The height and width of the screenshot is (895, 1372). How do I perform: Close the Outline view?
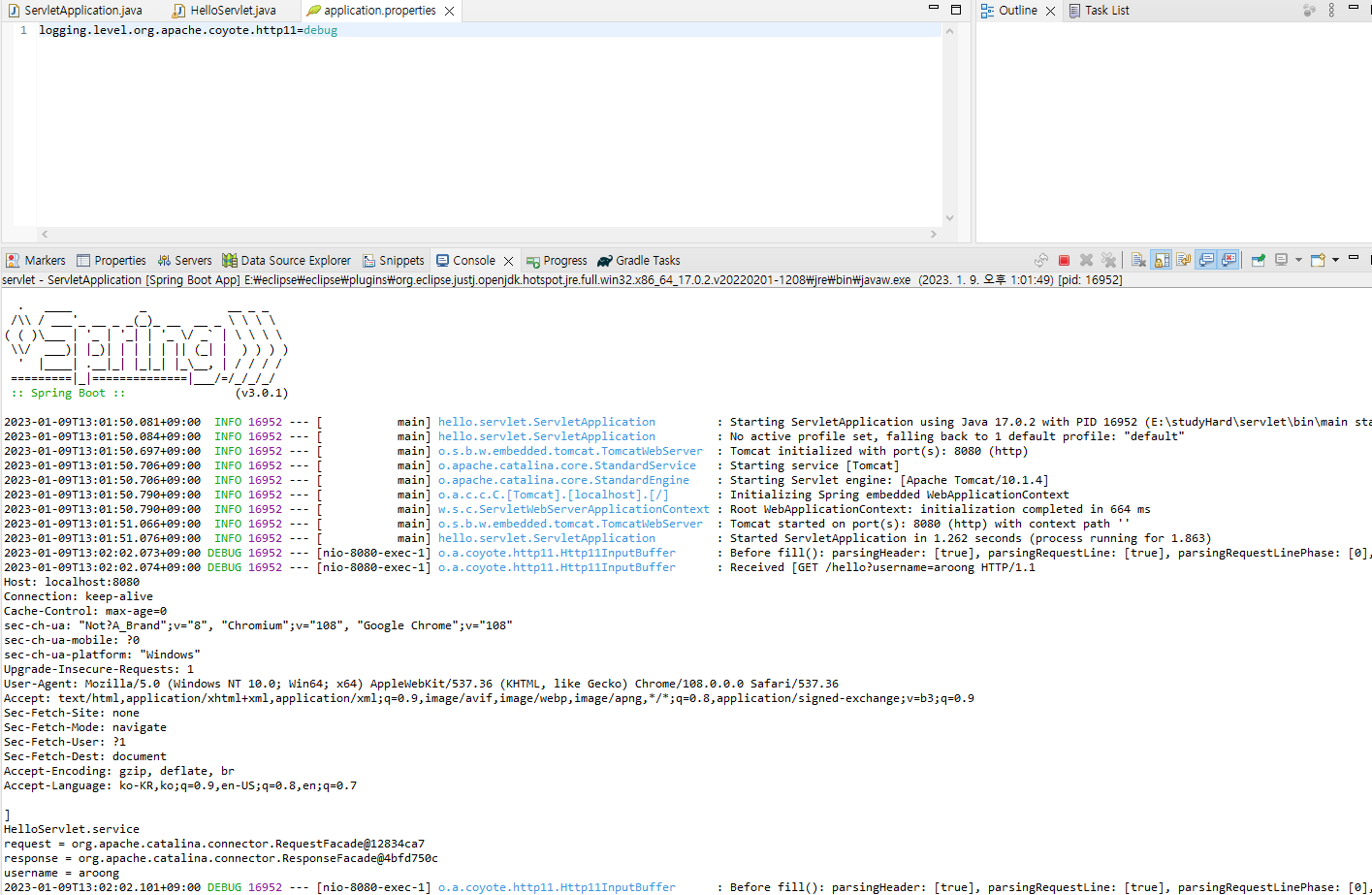pos(1050,11)
